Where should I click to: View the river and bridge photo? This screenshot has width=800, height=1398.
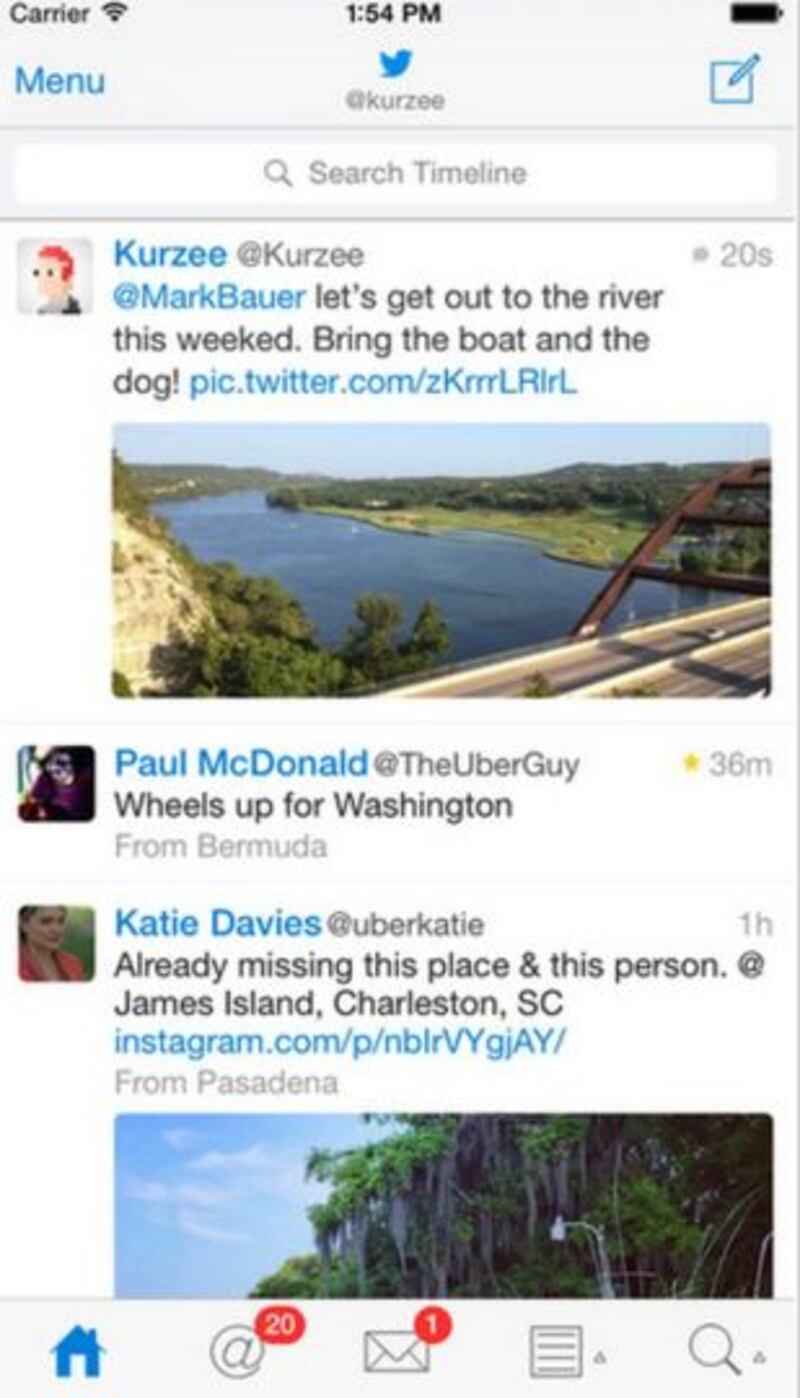(441, 559)
